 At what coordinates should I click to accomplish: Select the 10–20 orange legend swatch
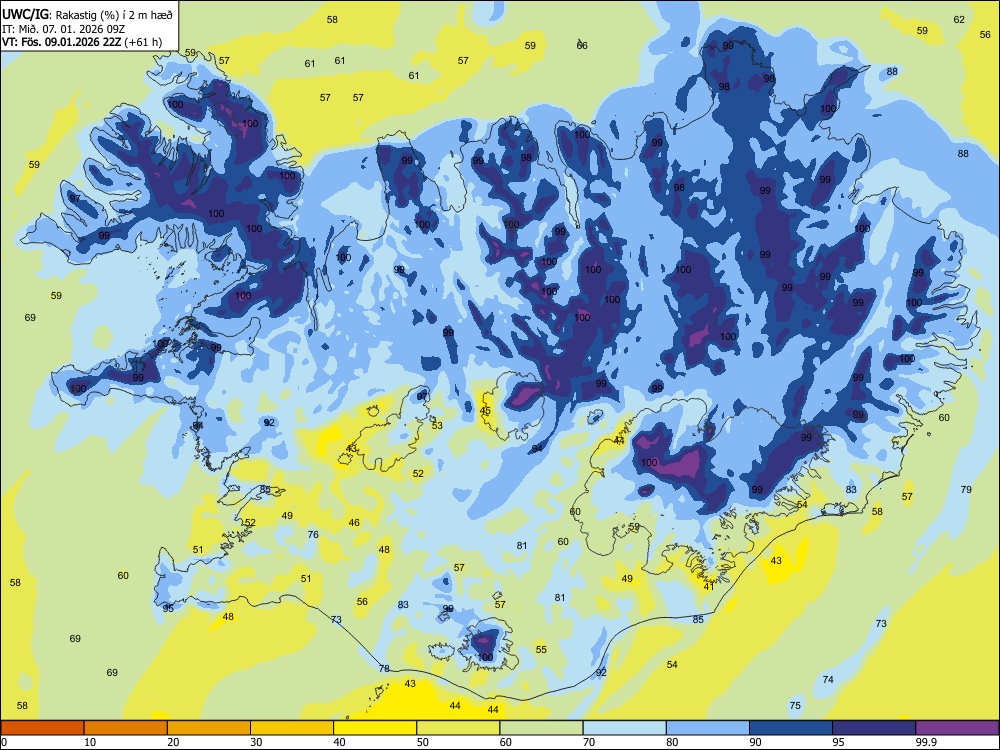tap(126, 728)
